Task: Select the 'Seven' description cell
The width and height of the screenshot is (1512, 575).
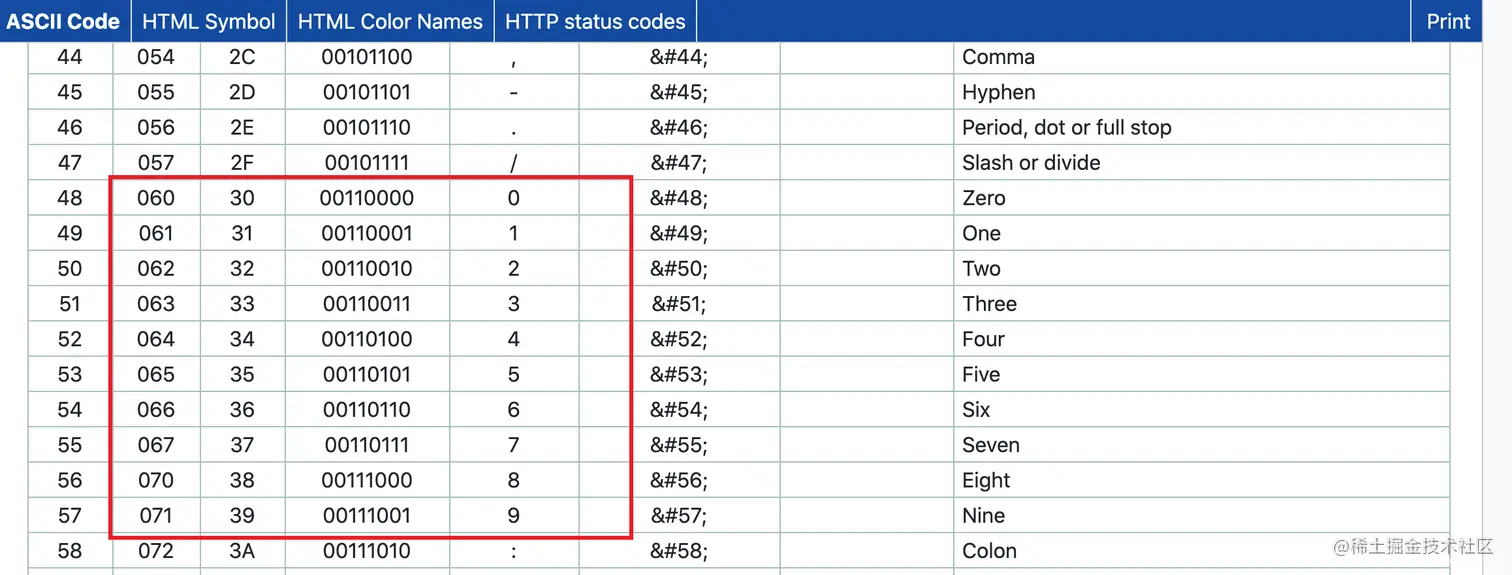Action: [x=1202, y=445]
